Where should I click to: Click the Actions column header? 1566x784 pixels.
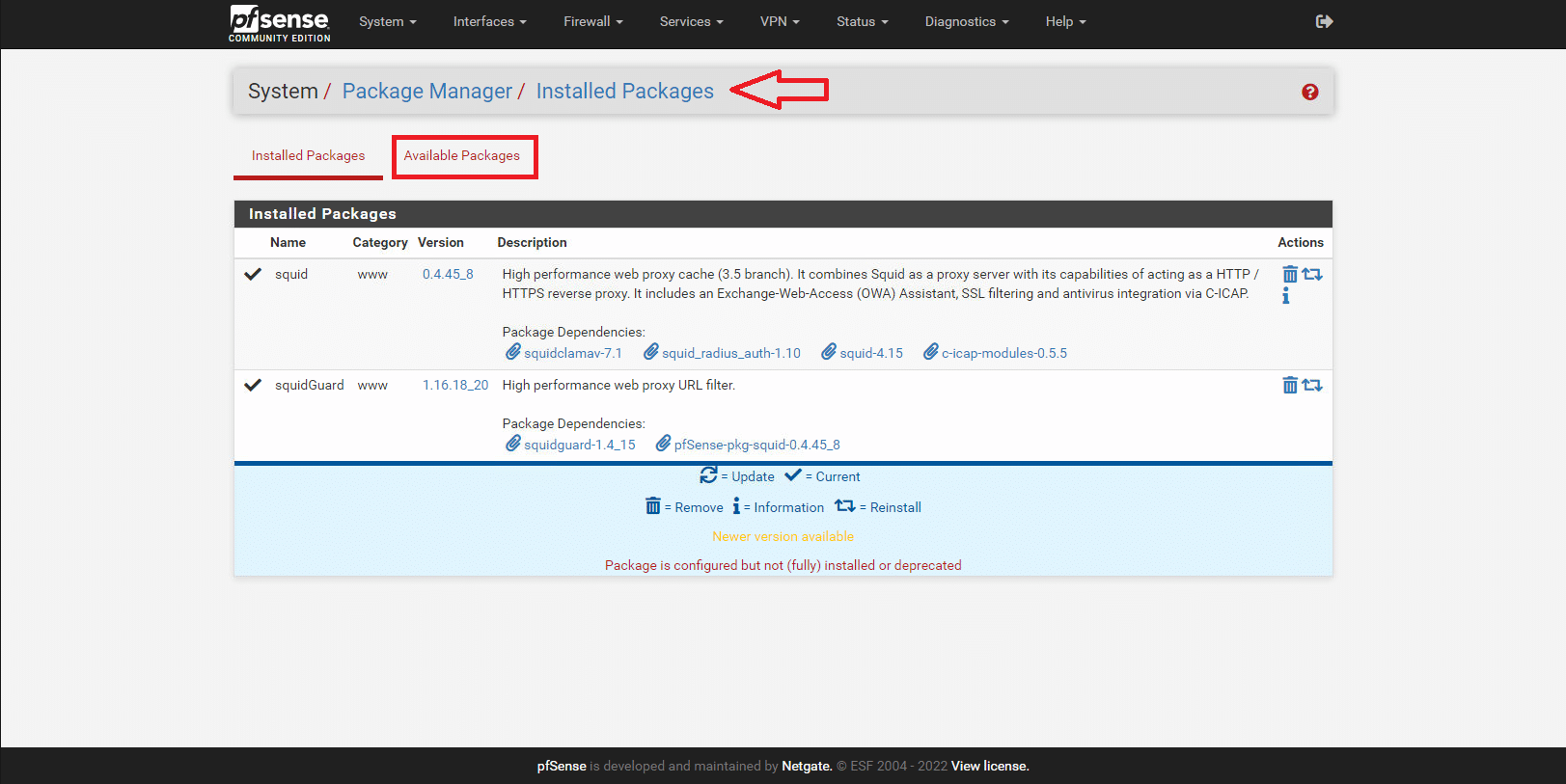[x=1301, y=242]
